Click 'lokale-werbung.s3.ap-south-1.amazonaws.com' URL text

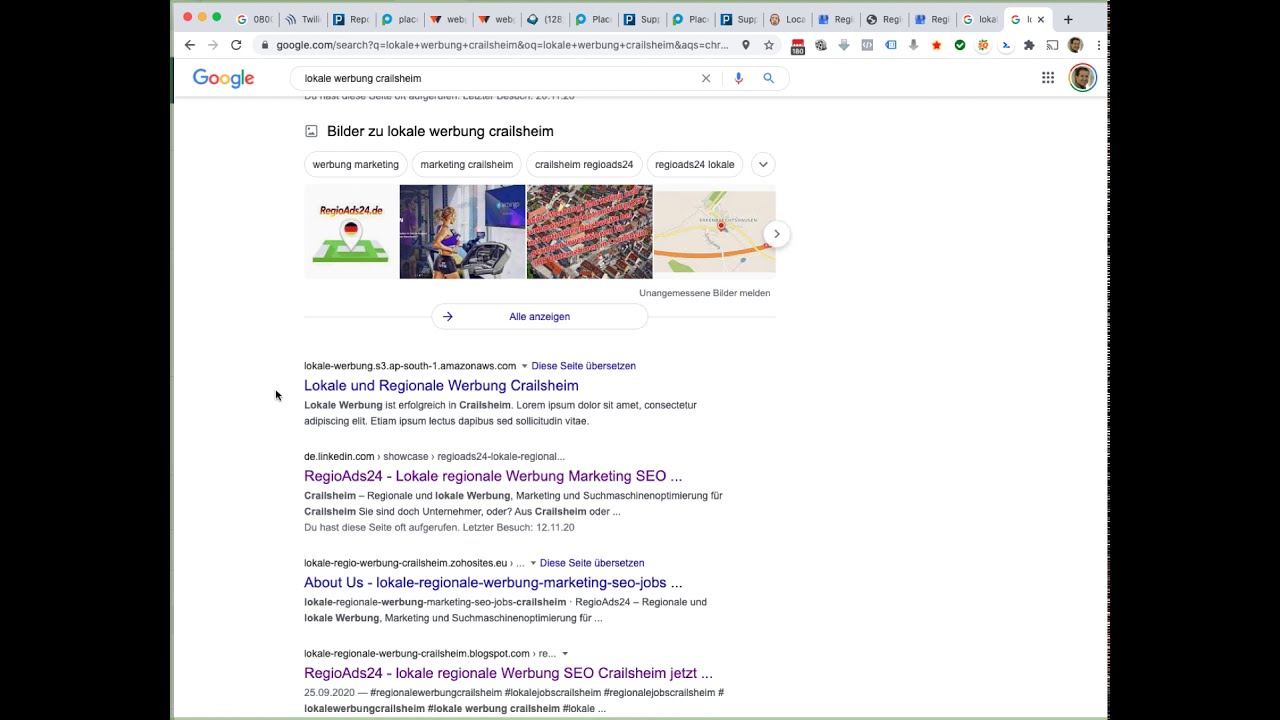(410, 366)
